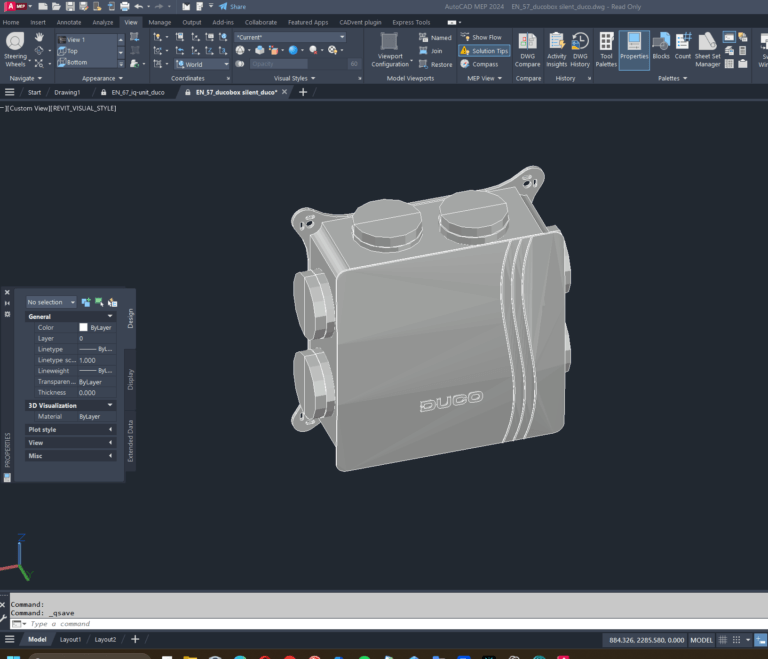
Task: Open an existing drawing with Open icon
Action: (56, 6)
